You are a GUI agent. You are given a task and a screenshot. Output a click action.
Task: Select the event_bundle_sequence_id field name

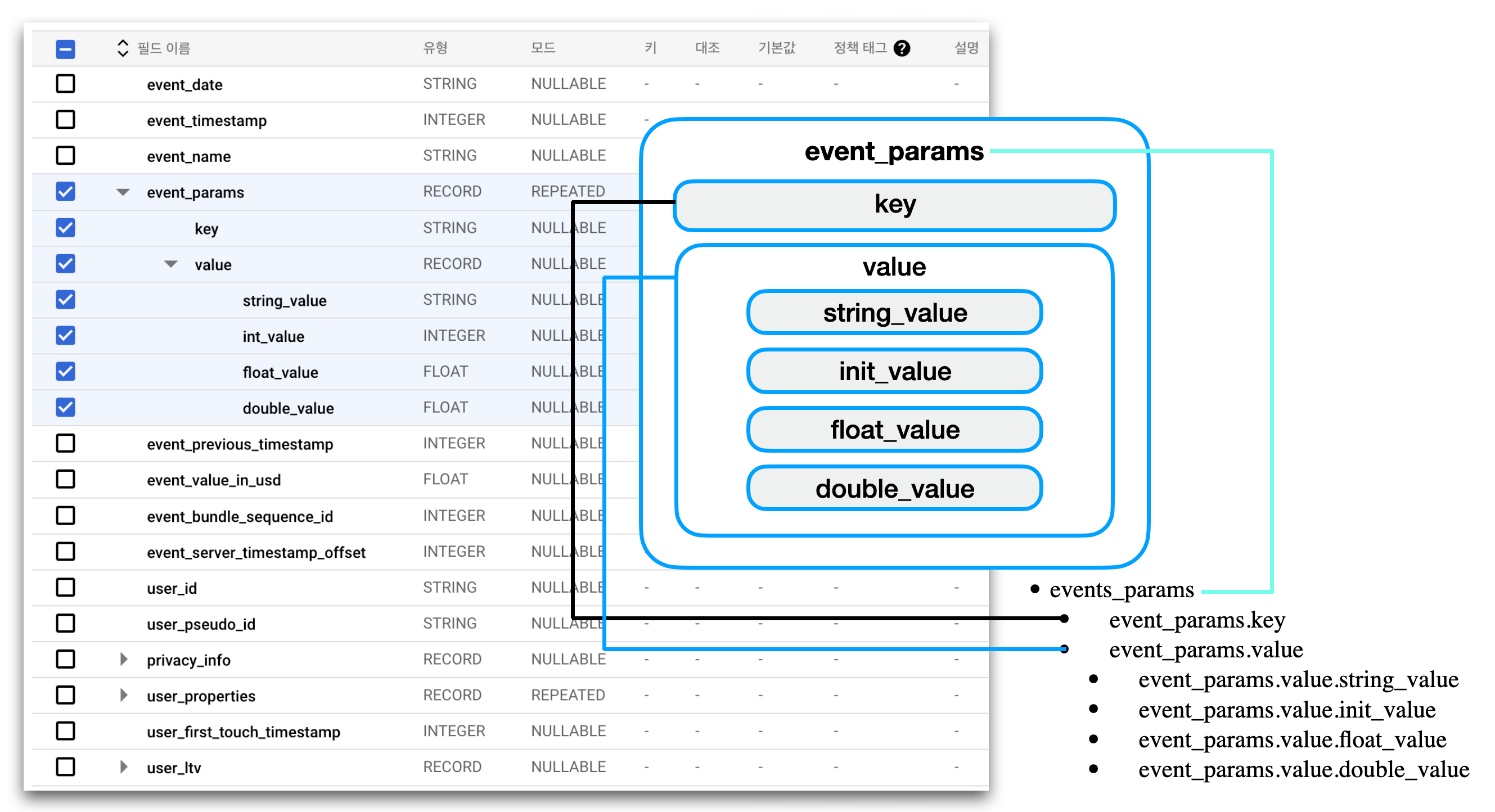point(240,517)
